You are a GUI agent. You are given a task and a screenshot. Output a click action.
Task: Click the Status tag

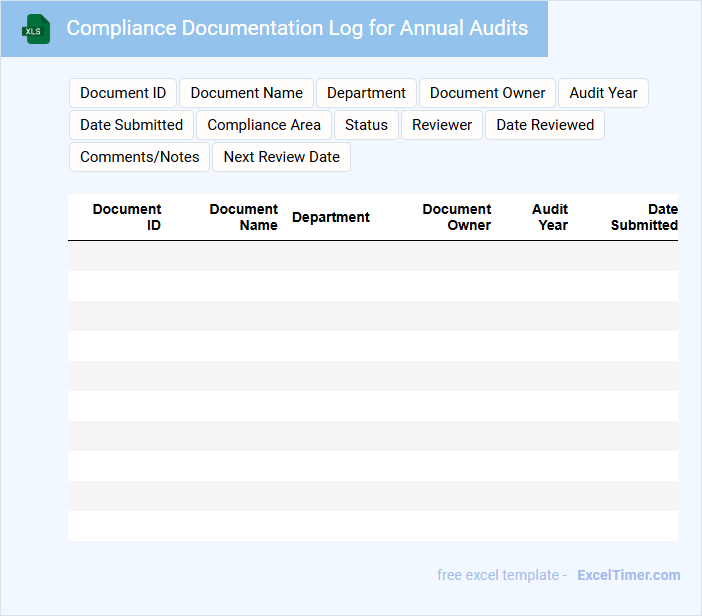pyautogui.click(x=366, y=125)
